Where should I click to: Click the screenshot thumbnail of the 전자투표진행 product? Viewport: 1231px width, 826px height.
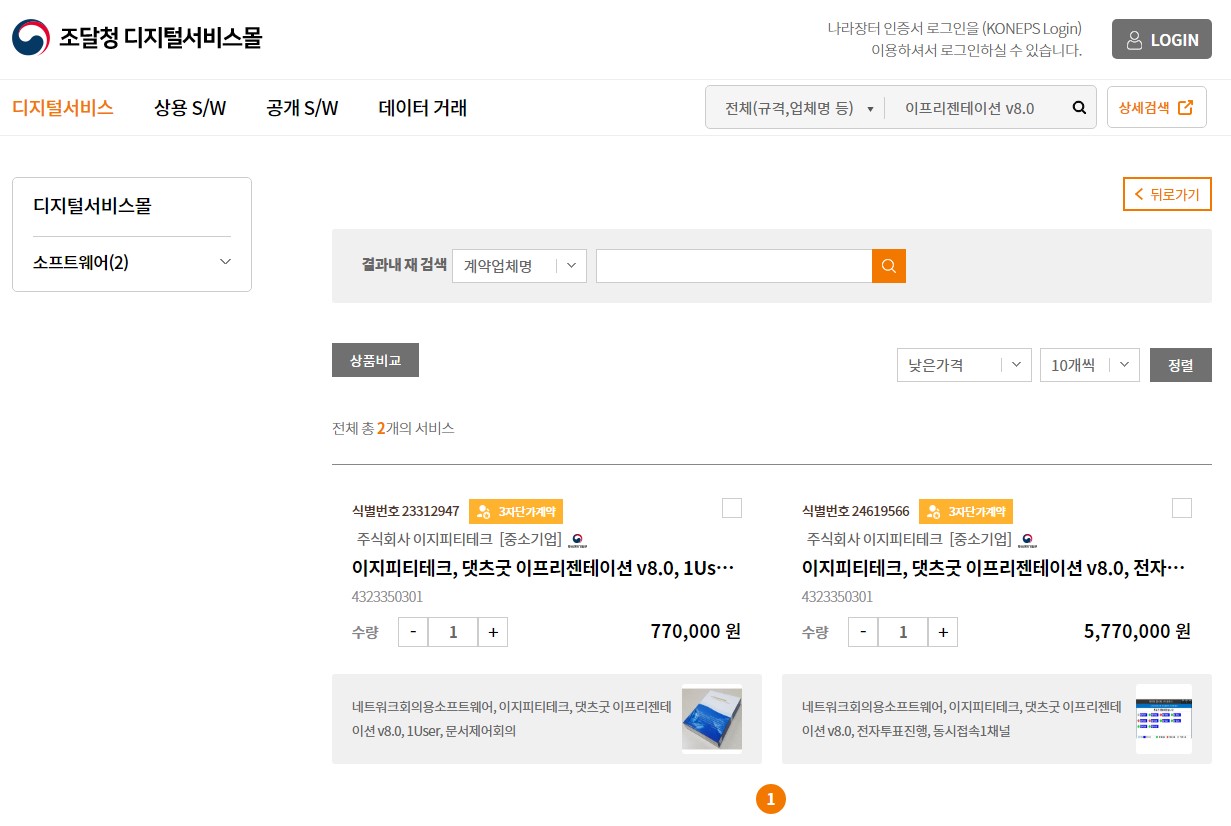click(x=1164, y=719)
